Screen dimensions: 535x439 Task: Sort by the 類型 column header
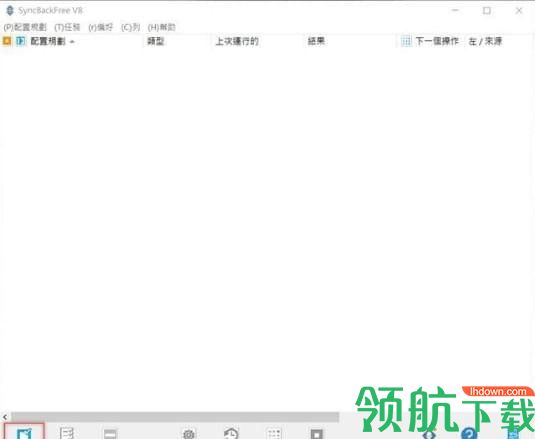pos(156,41)
